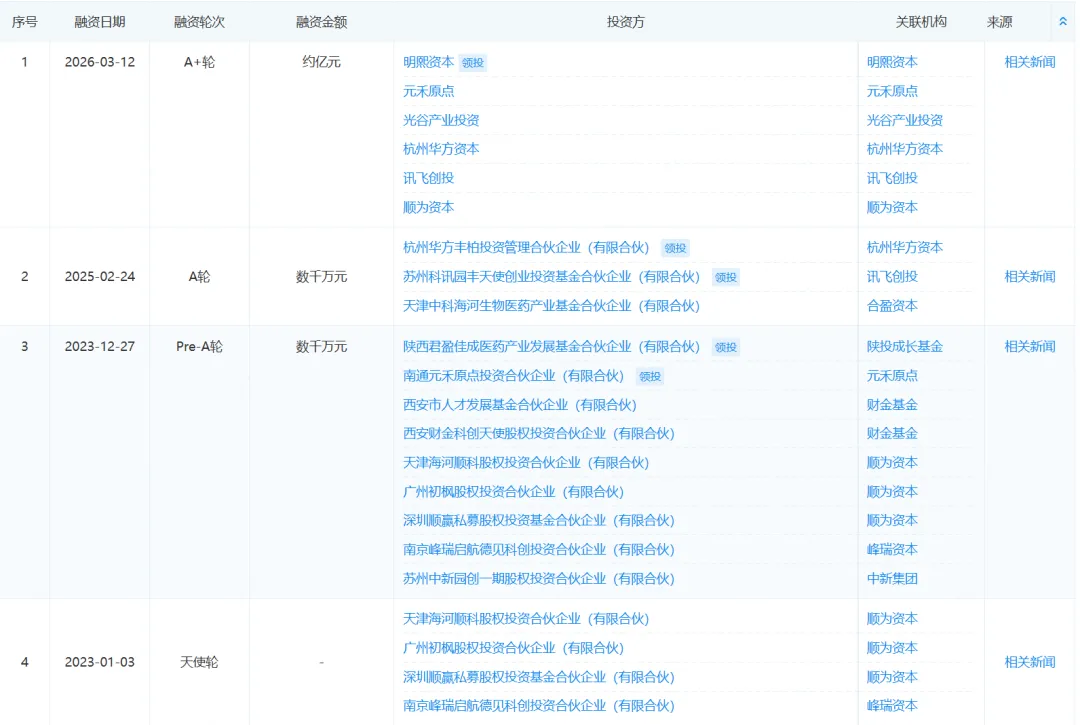
Task: Click the 领投 tag beside 苏州科讯园丰天使创业投资基金
Action: click(x=725, y=277)
